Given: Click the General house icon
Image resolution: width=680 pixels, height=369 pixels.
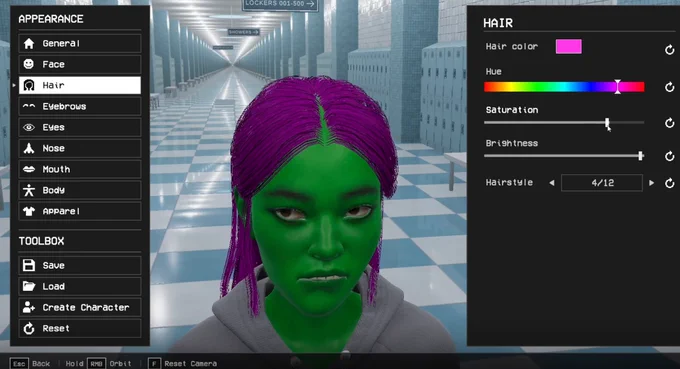Looking at the screenshot, I should click(x=29, y=43).
